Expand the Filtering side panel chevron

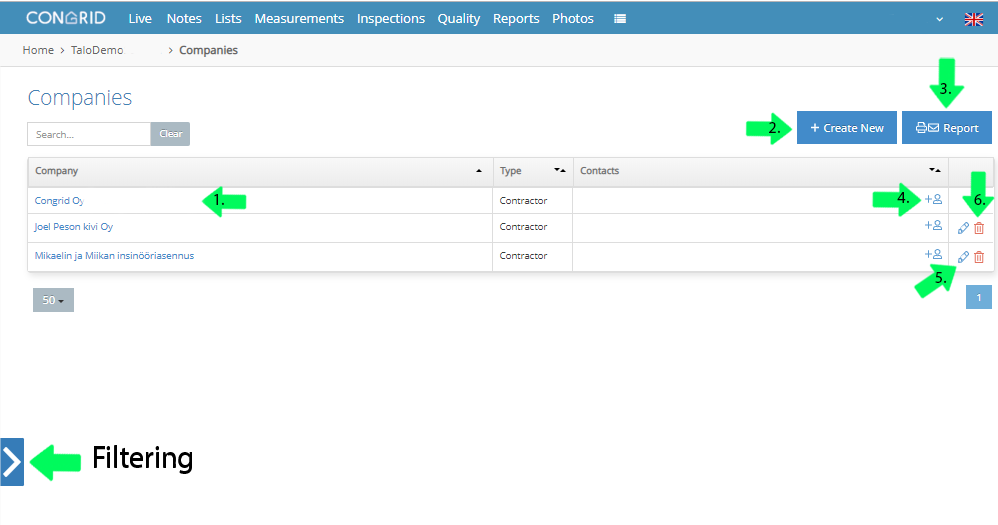point(12,462)
